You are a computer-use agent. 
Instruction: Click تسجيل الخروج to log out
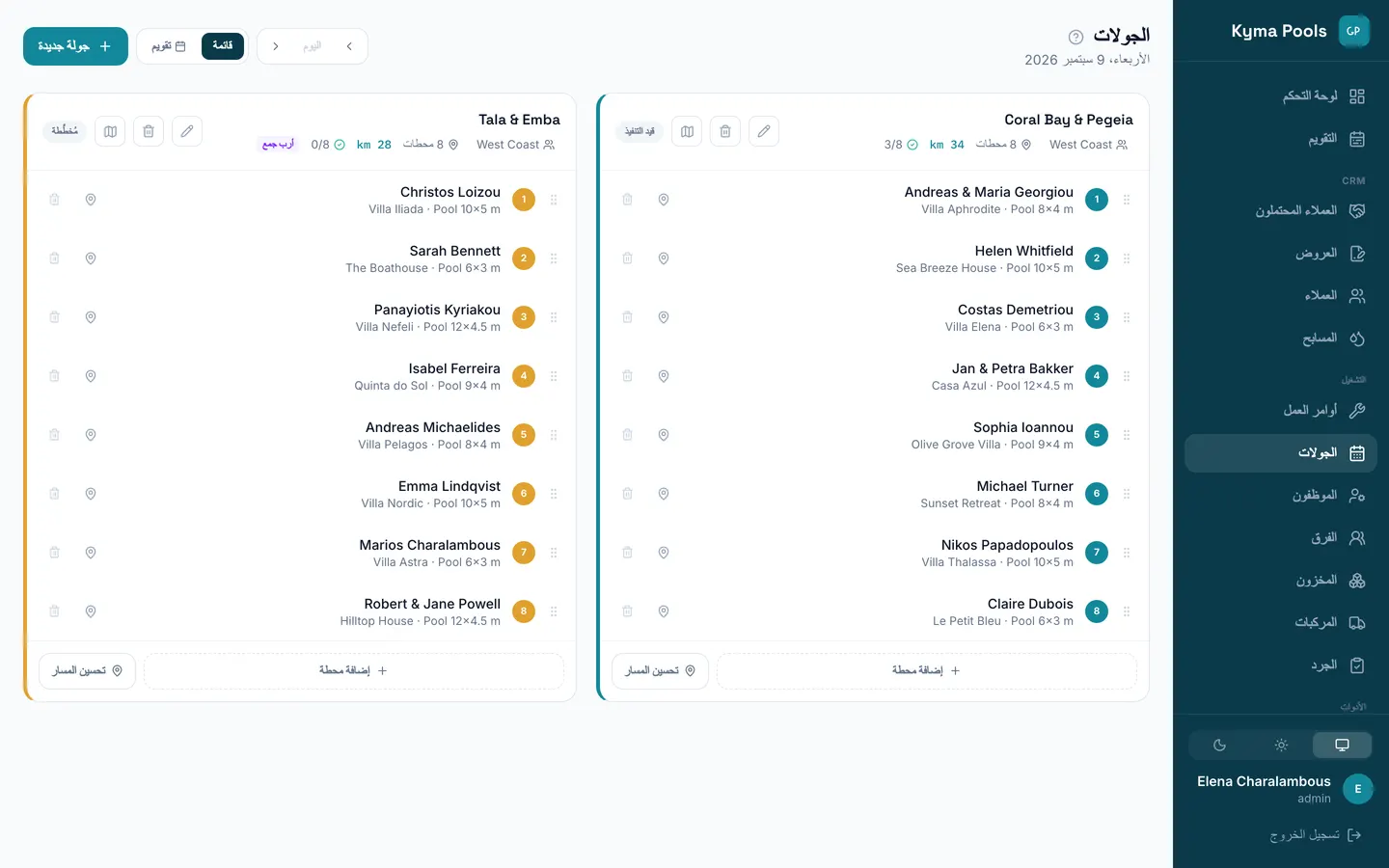(x=1315, y=834)
